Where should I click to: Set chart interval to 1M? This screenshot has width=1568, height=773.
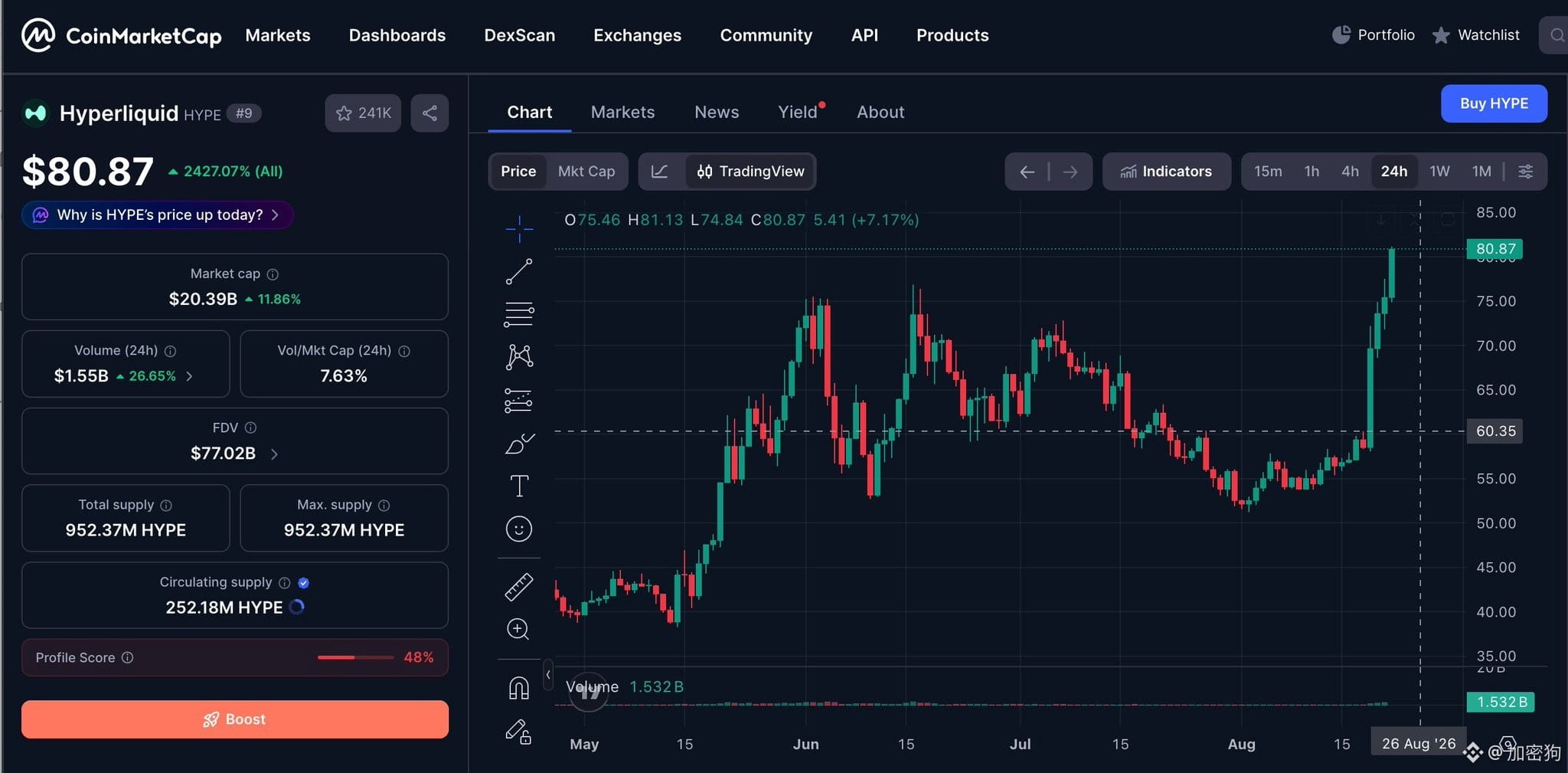(x=1481, y=172)
